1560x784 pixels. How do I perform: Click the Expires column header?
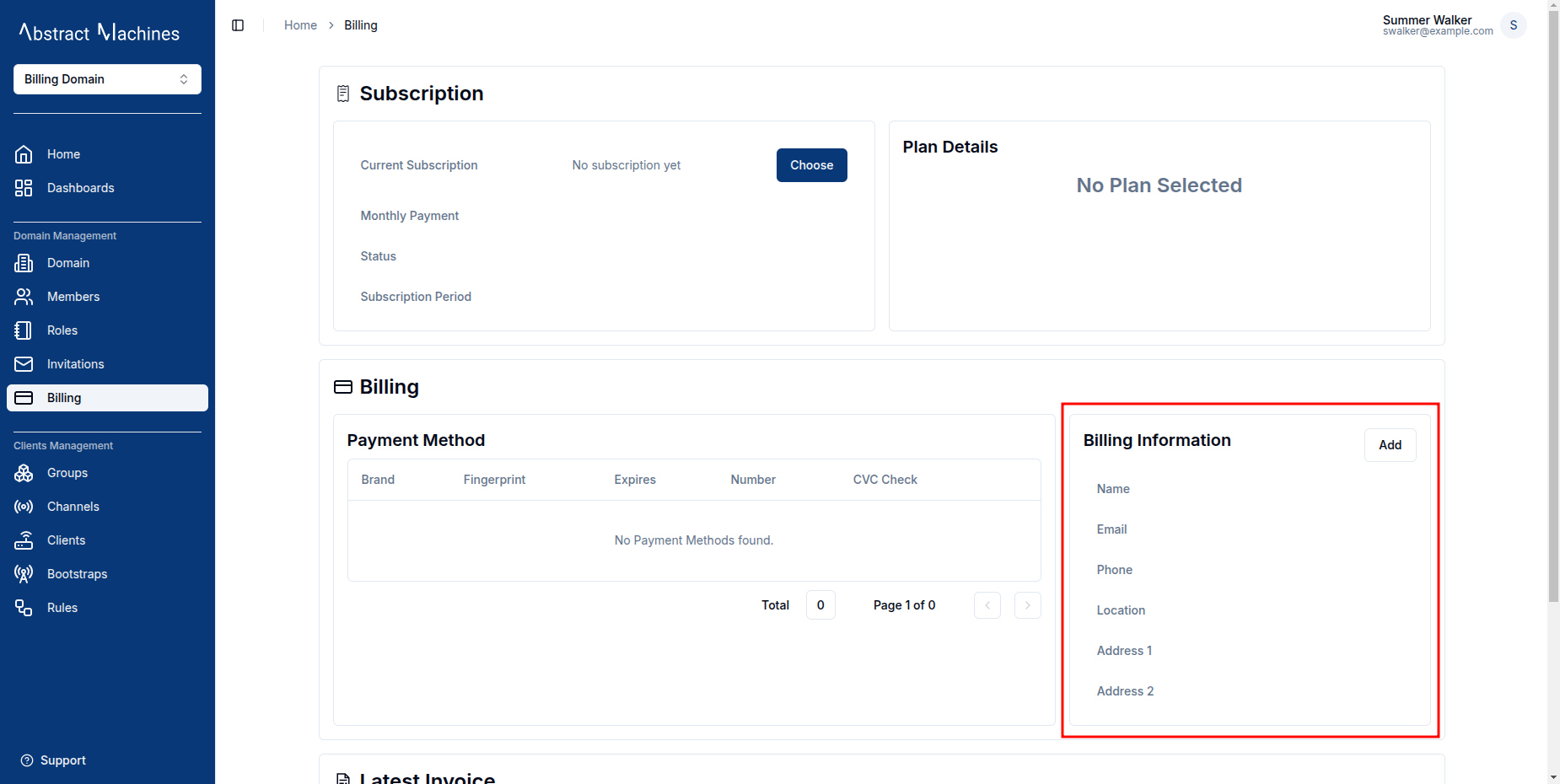635,480
